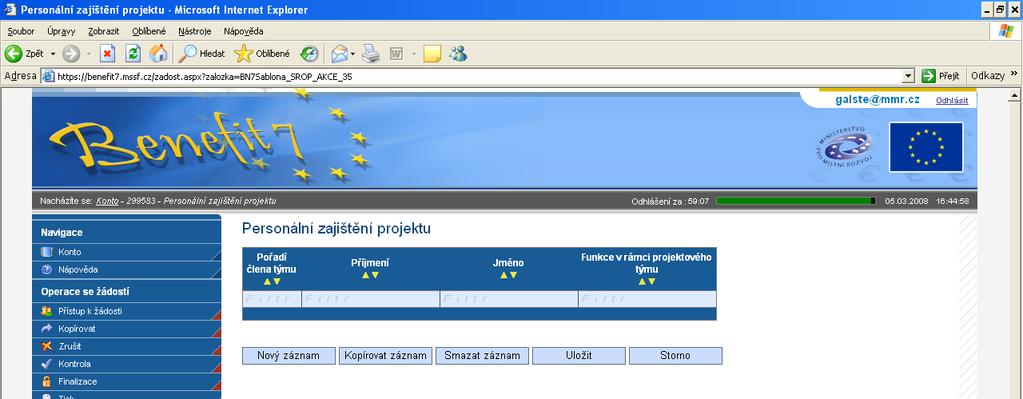This screenshot has height=399, width=1023.
Task: Open the Messenger icon in toolbar
Action: [x=459, y=53]
